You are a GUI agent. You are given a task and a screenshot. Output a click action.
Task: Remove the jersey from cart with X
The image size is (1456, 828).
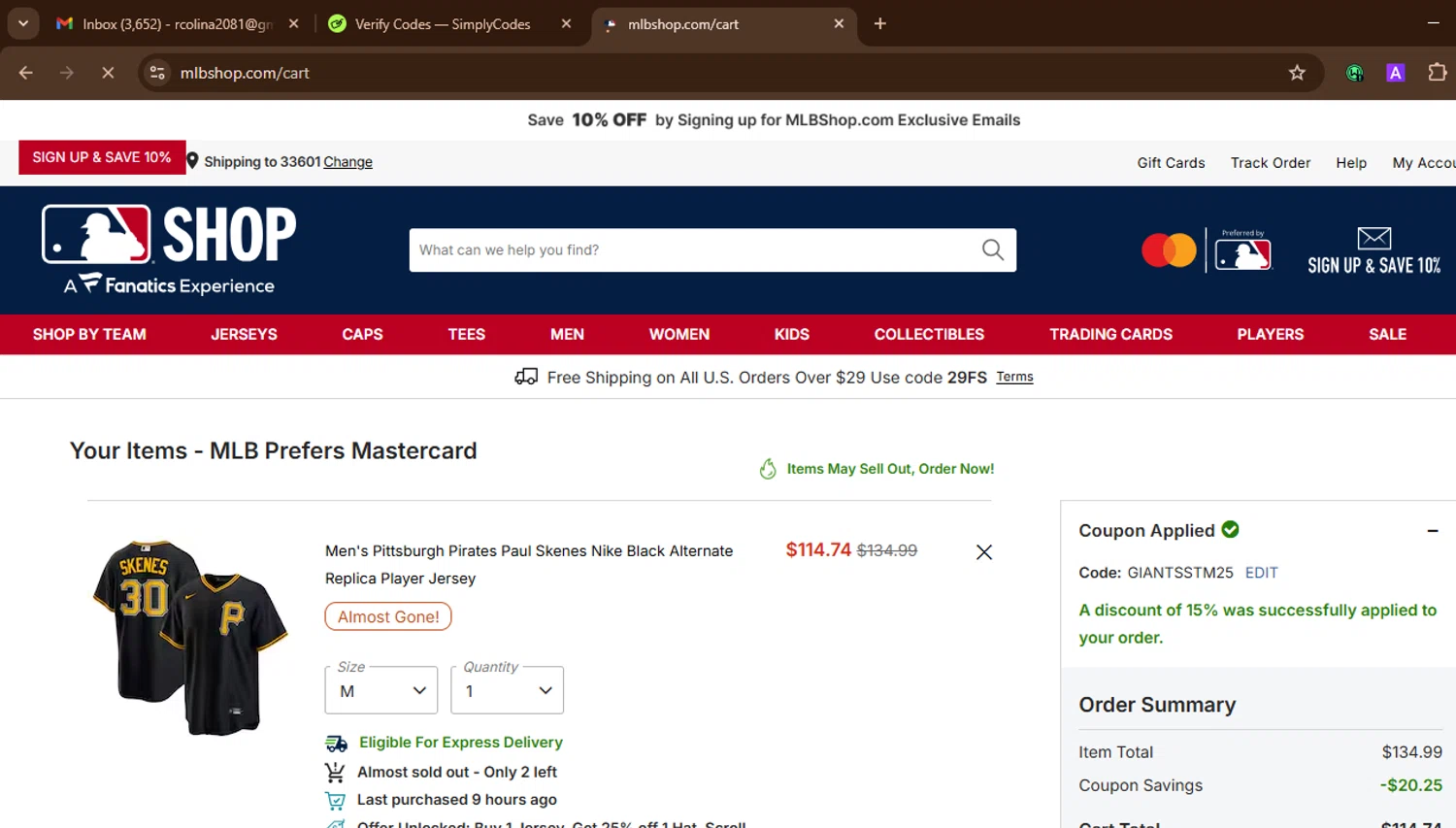[983, 552]
